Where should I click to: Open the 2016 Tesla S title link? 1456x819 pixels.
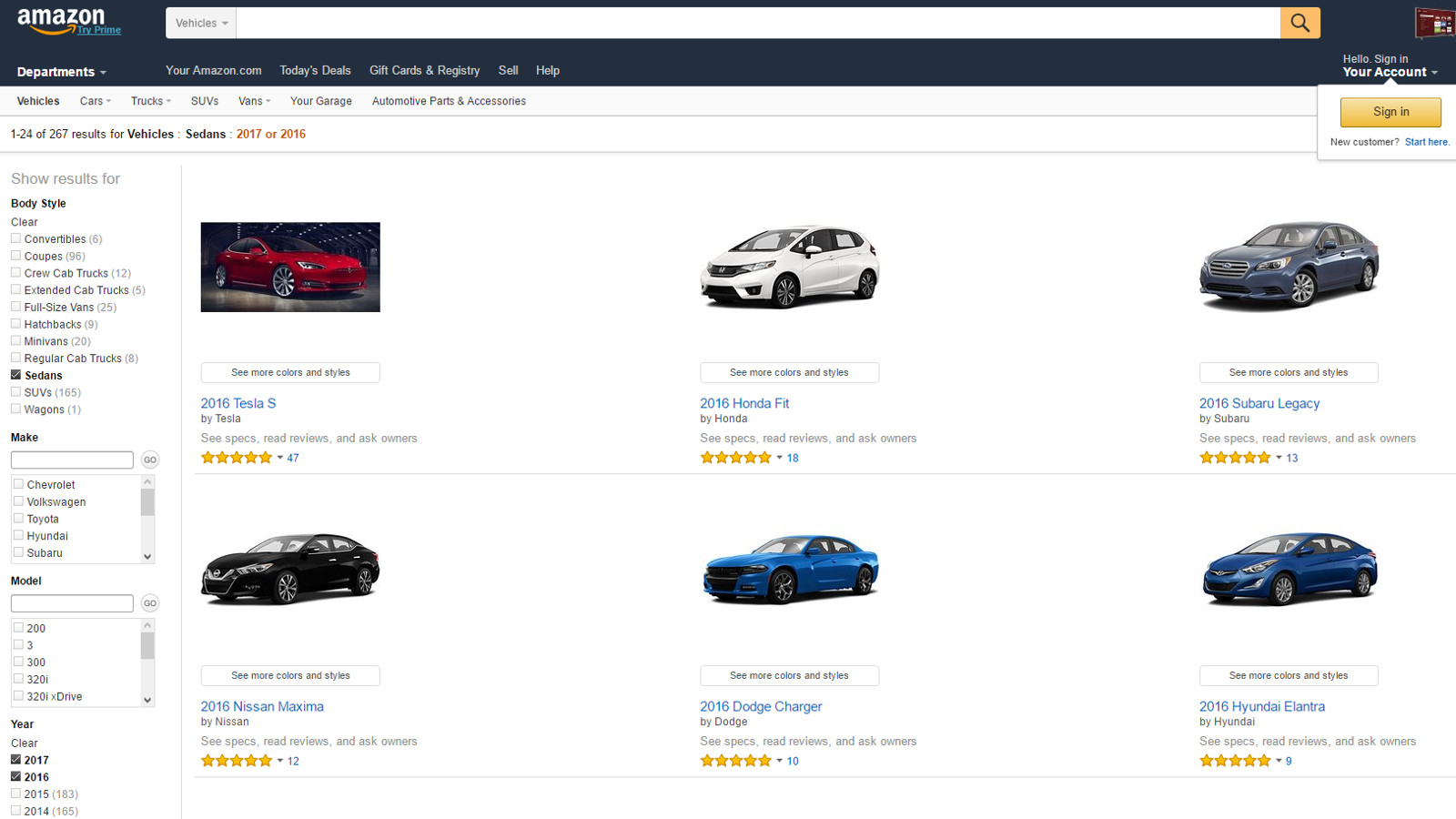tap(238, 403)
